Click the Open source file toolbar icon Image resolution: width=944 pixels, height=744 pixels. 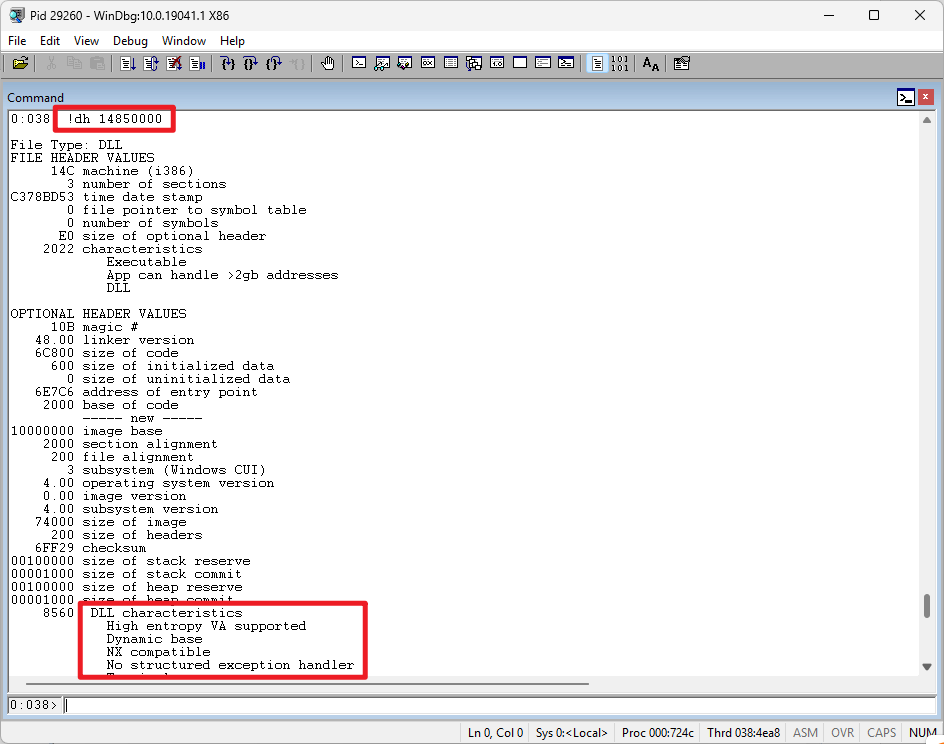click(x=20, y=63)
